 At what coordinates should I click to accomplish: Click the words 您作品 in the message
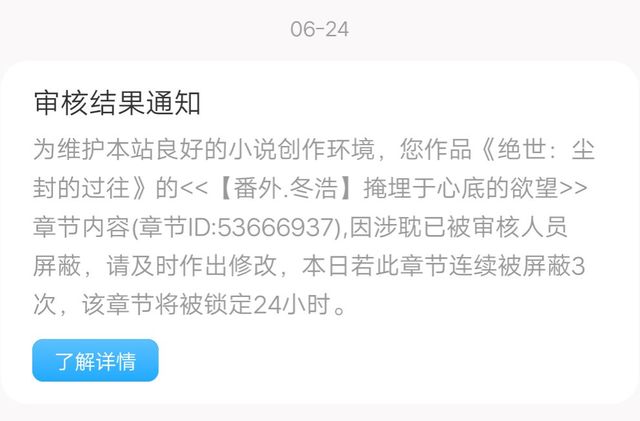tap(436, 149)
